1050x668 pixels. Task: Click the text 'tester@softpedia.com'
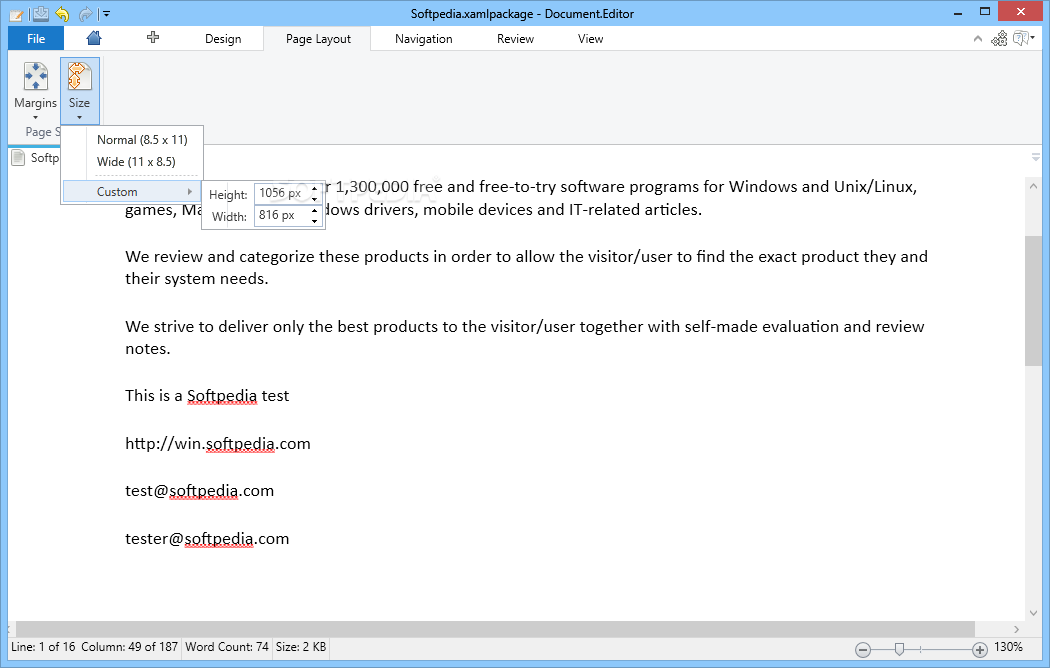point(207,539)
